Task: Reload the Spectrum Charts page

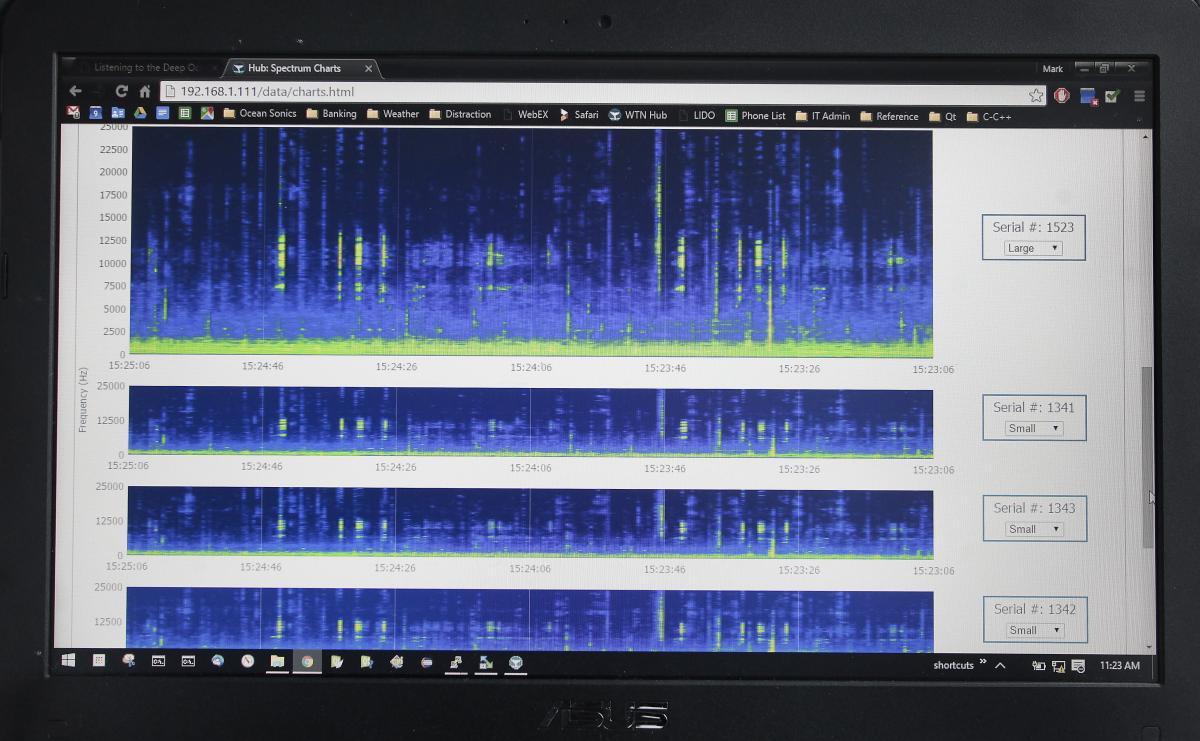Action: [x=121, y=91]
